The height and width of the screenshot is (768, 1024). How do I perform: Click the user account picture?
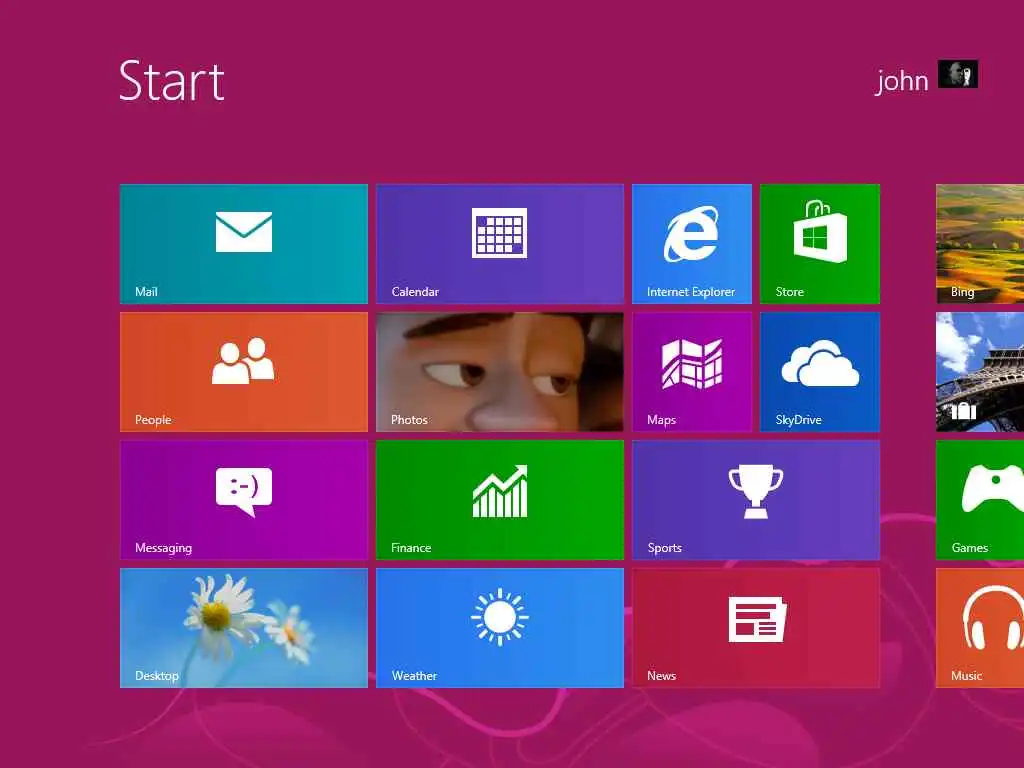[x=957, y=74]
